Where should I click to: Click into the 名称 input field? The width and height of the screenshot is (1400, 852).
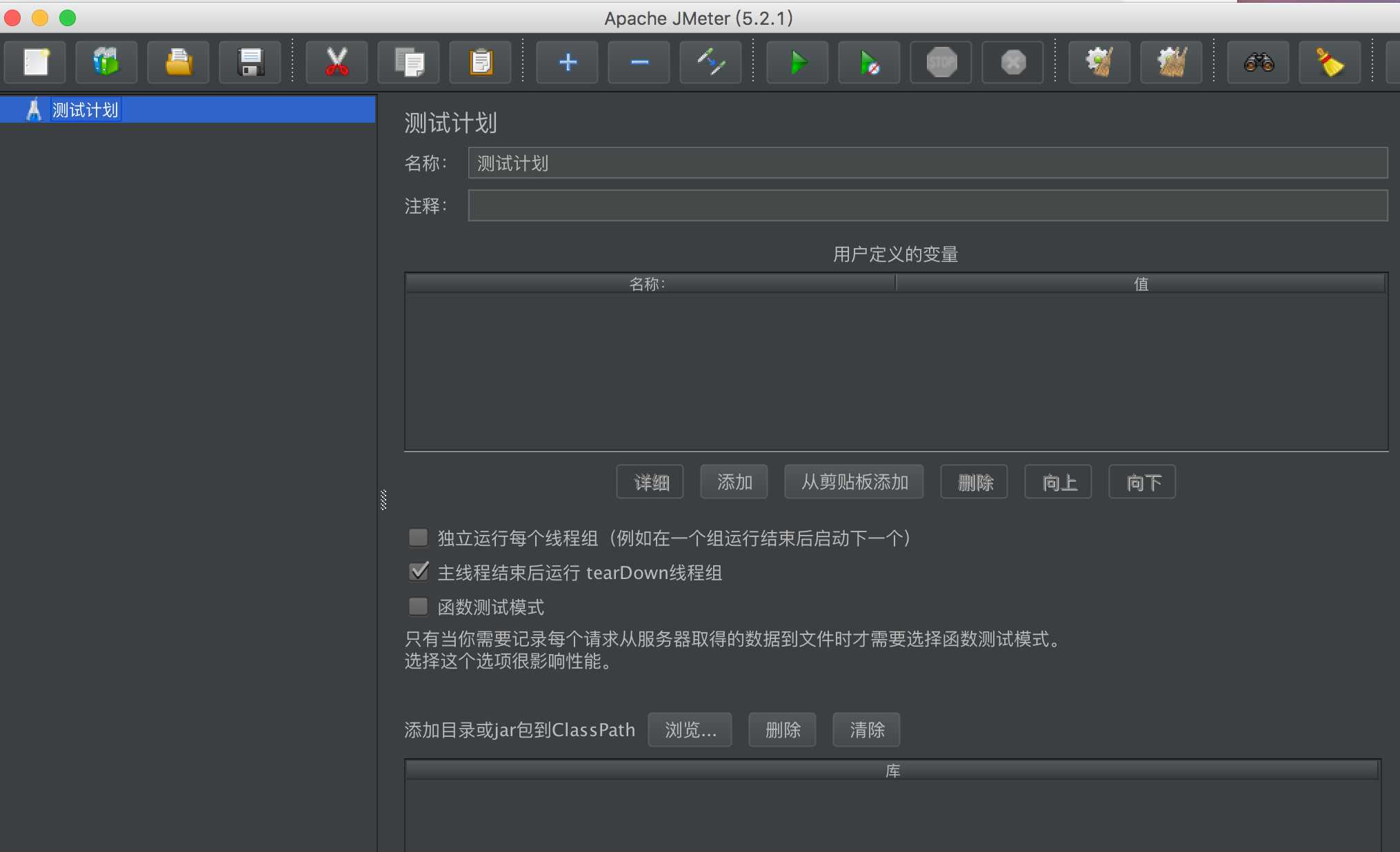click(x=928, y=163)
